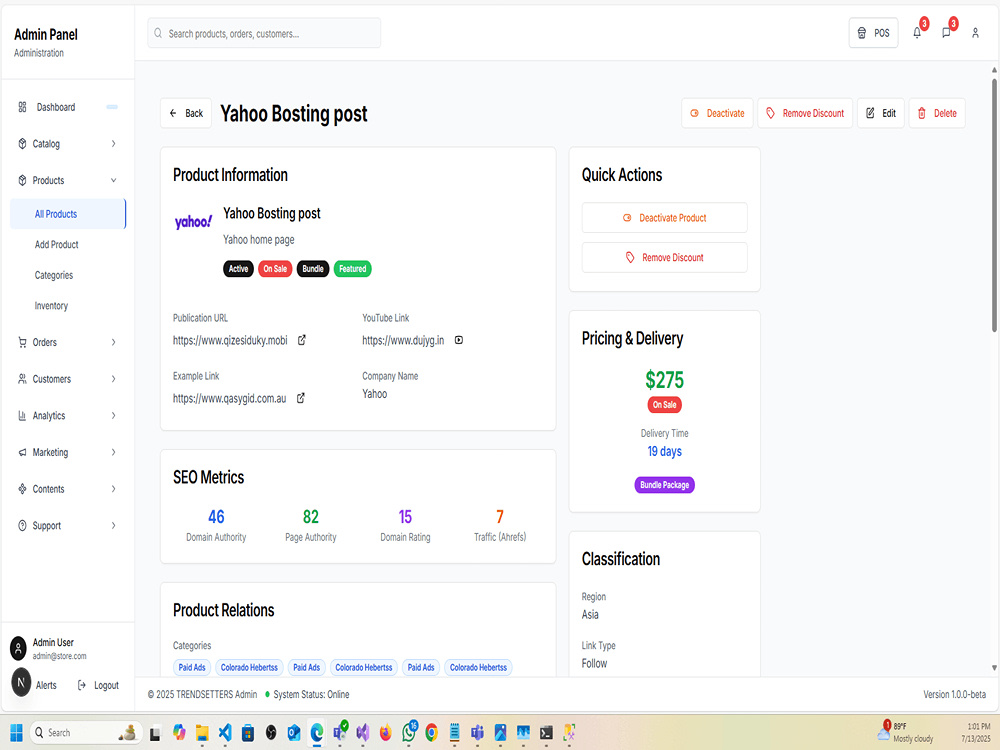Click the Featured green badge
The height and width of the screenshot is (750, 1000).
click(353, 269)
